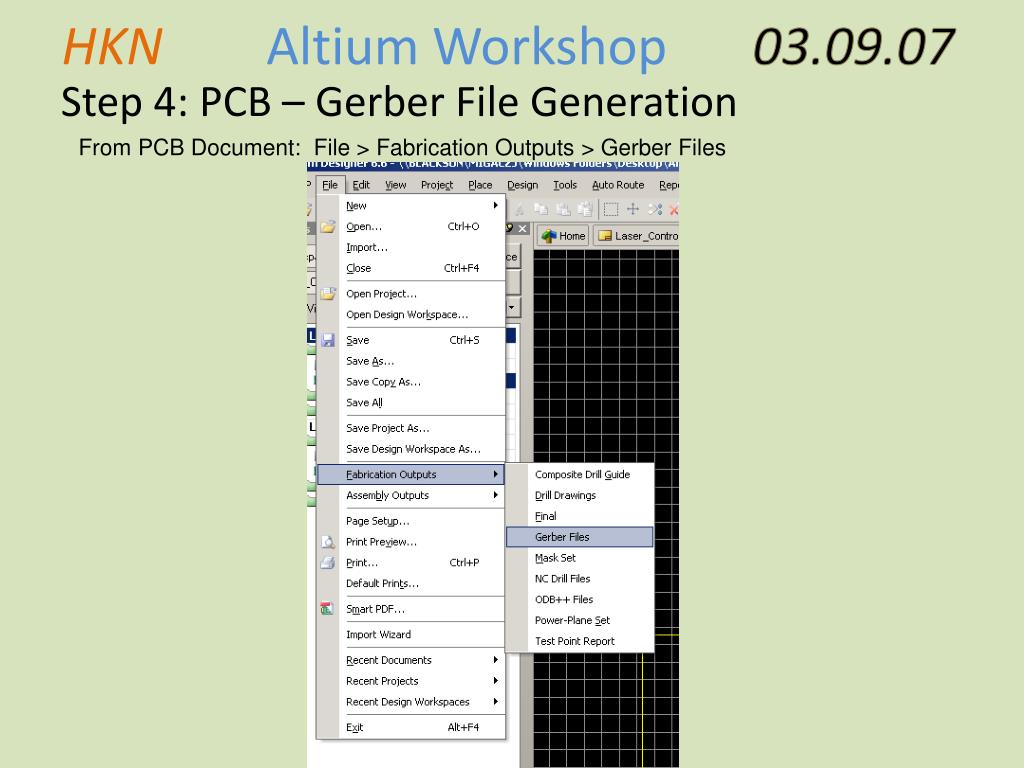
Task: Launch the Import Wizard
Action: [x=410, y=635]
